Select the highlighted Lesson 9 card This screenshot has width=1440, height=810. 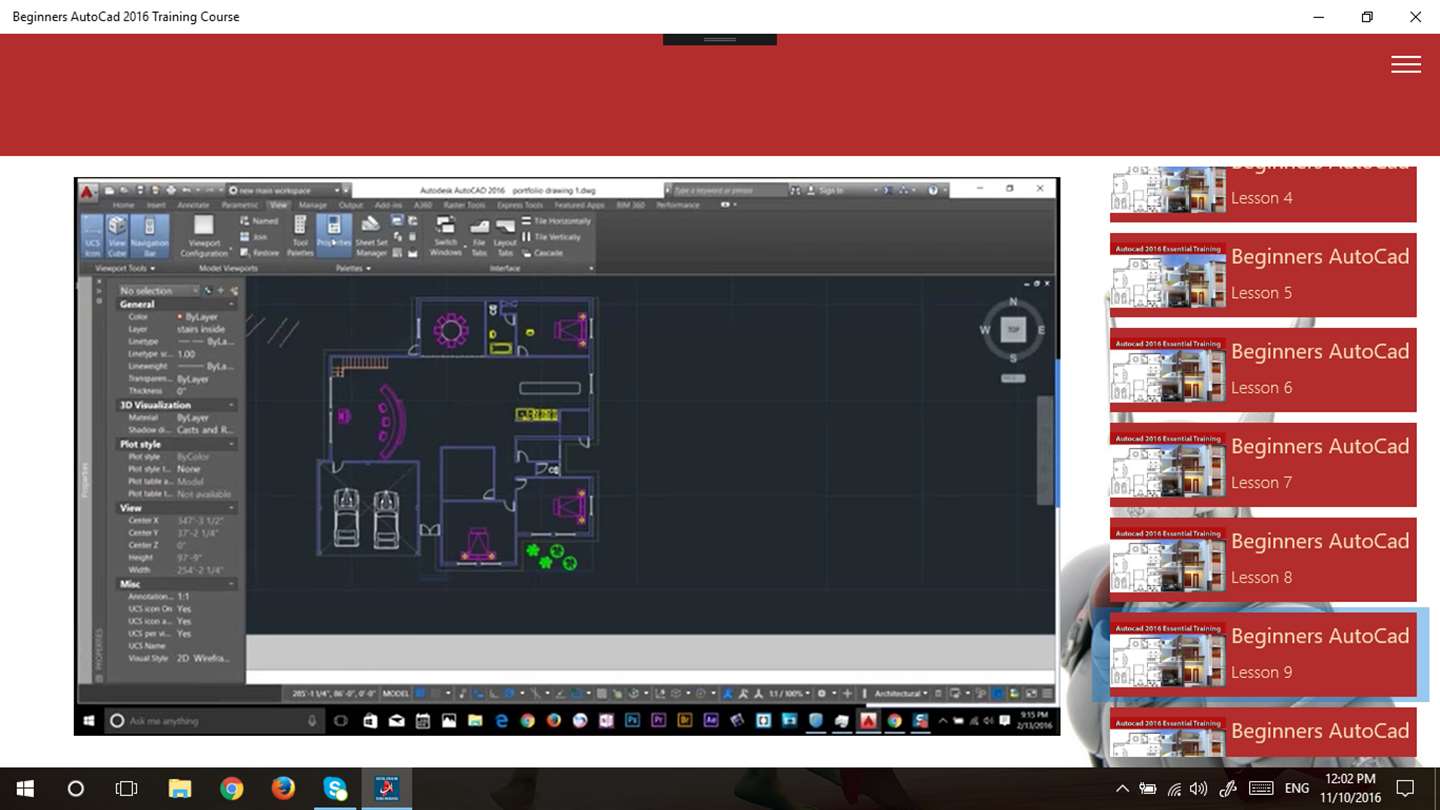1263,655
